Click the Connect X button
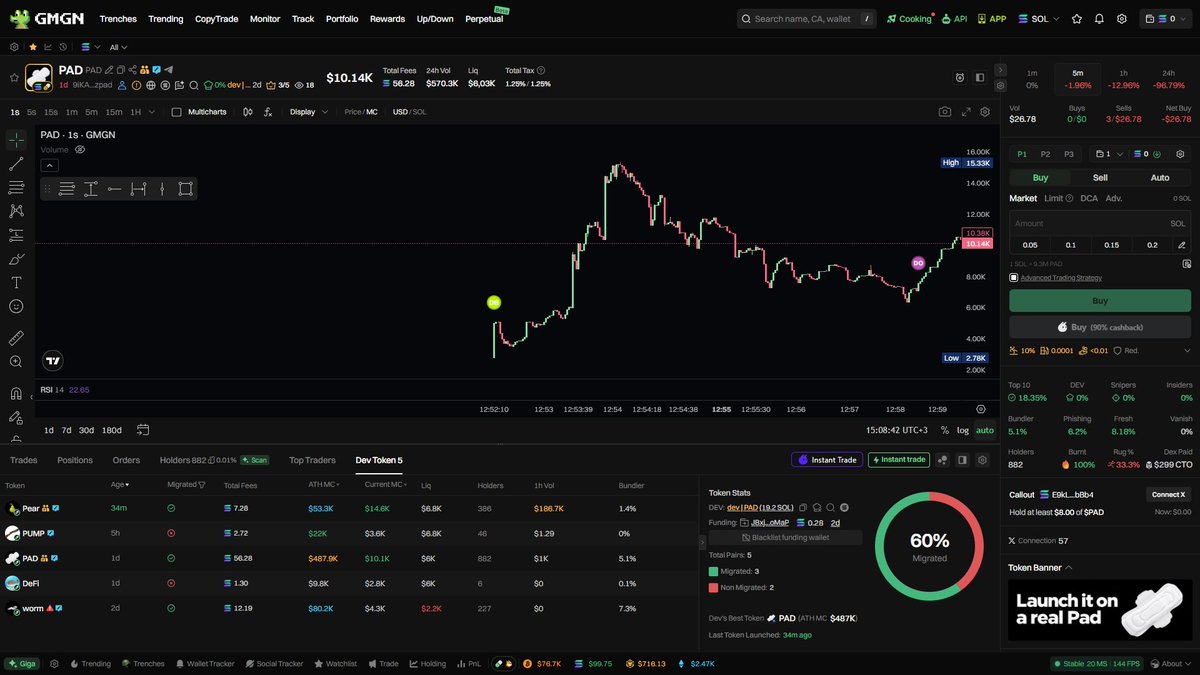Image resolution: width=1200 pixels, height=675 pixels. point(1168,494)
